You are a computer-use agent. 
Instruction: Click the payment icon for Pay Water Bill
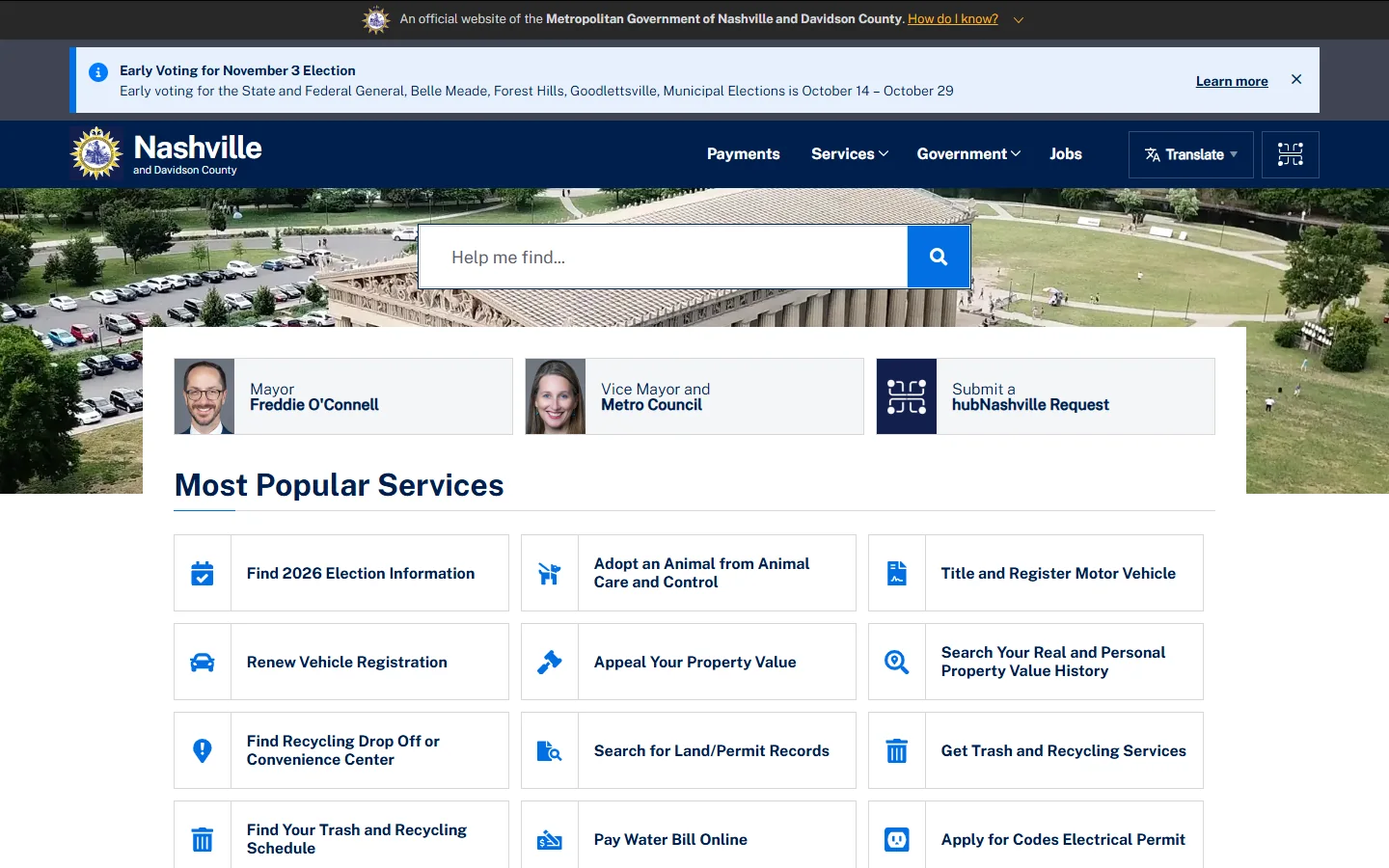point(550,839)
